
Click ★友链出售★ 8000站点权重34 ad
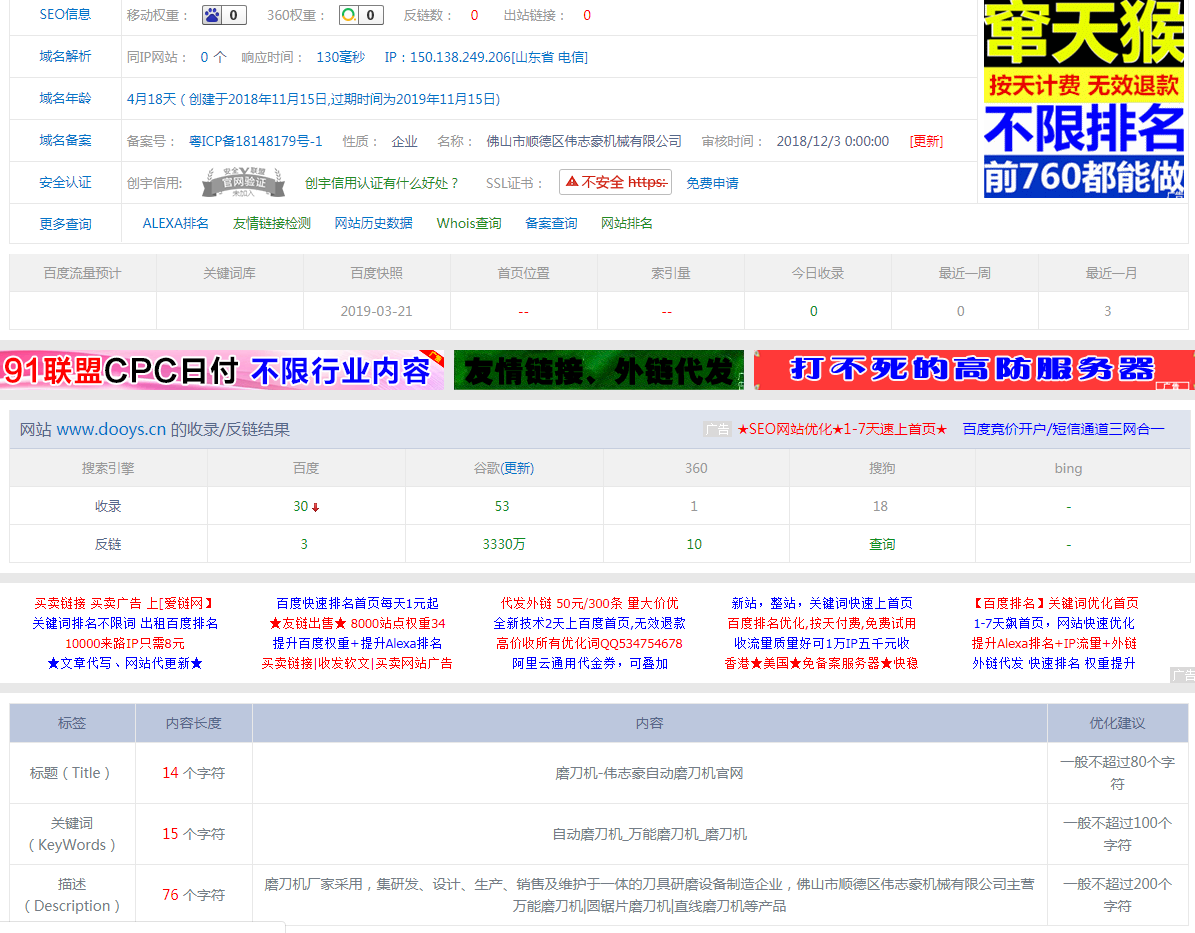coord(357,624)
